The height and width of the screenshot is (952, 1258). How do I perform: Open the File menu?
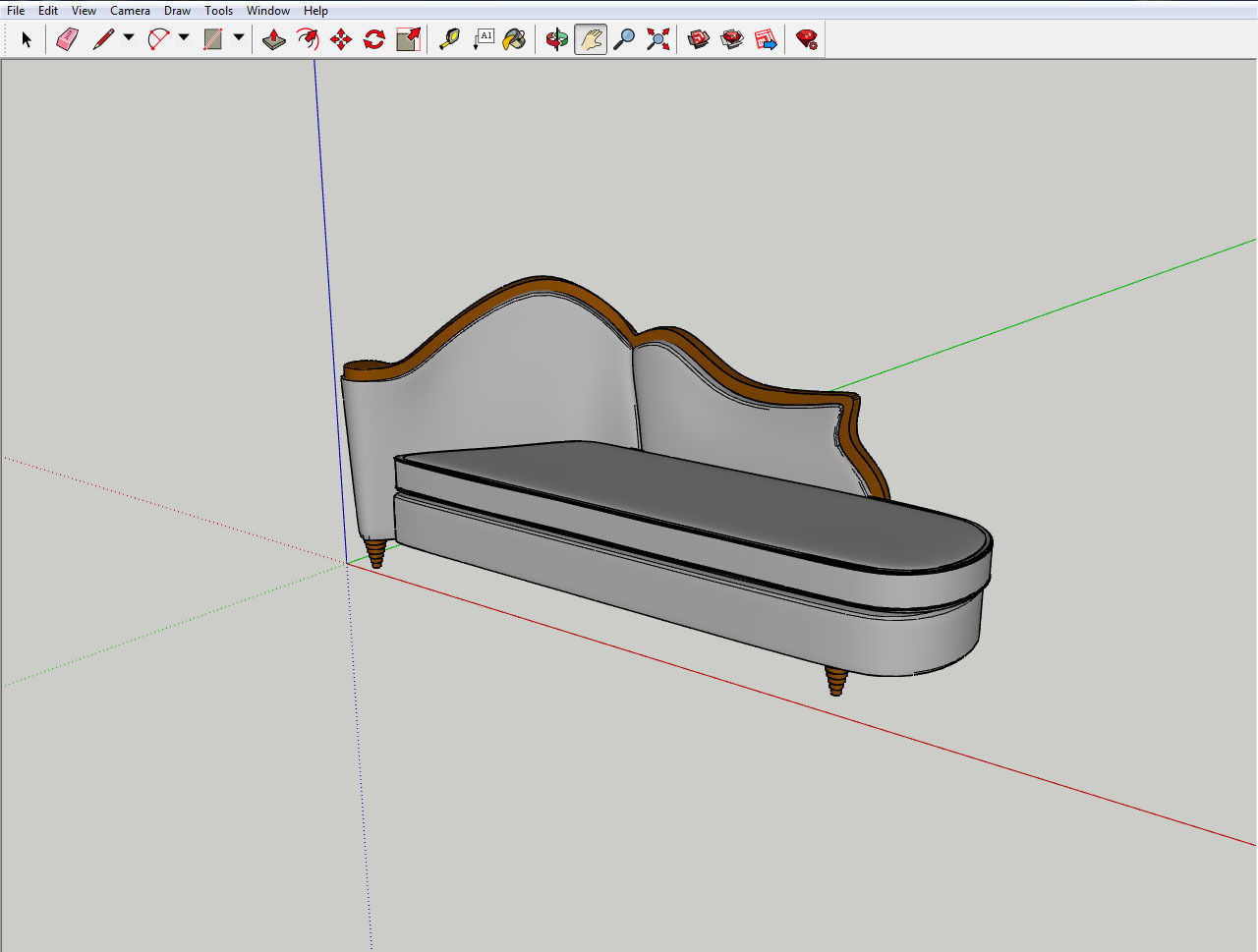tap(16, 11)
